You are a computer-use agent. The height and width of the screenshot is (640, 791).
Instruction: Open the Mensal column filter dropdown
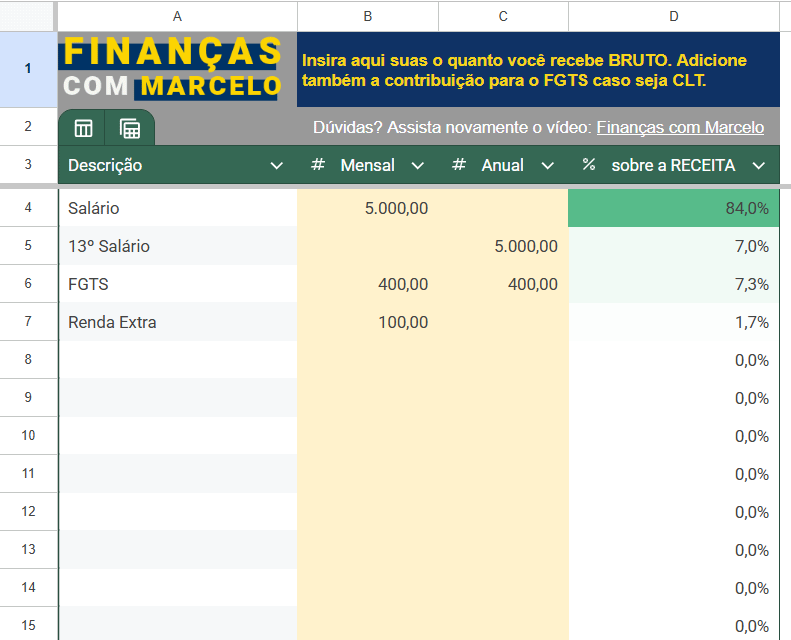(417, 165)
